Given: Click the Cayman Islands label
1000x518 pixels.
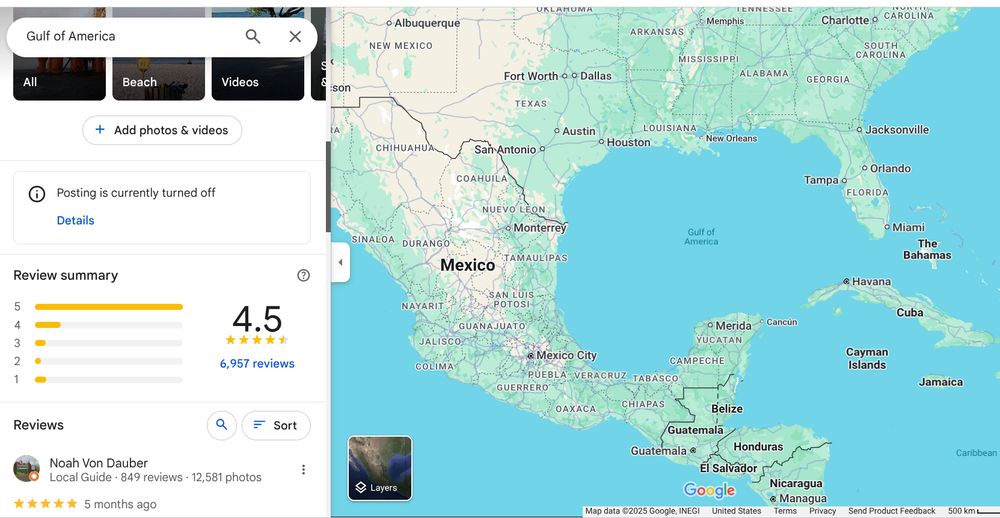Looking at the screenshot, I should [867, 359].
